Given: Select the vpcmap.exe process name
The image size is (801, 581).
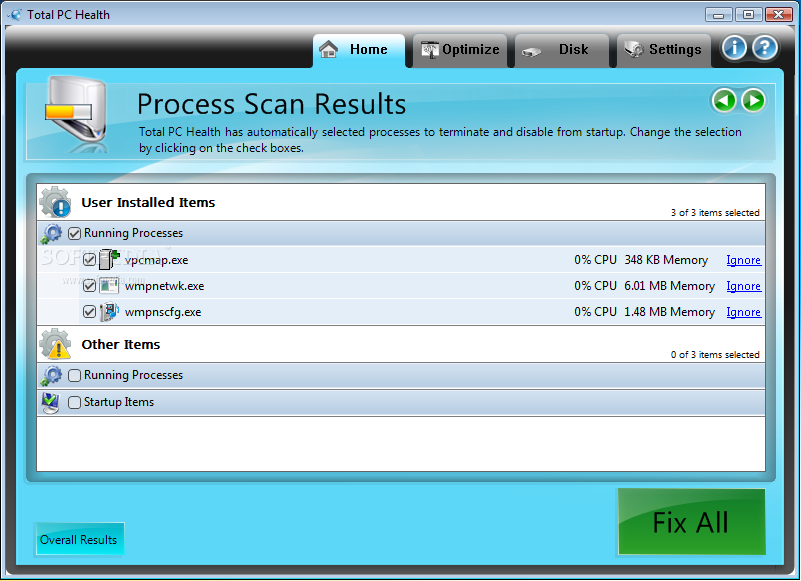Looking at the screenshot, I should tap(156, 260).
